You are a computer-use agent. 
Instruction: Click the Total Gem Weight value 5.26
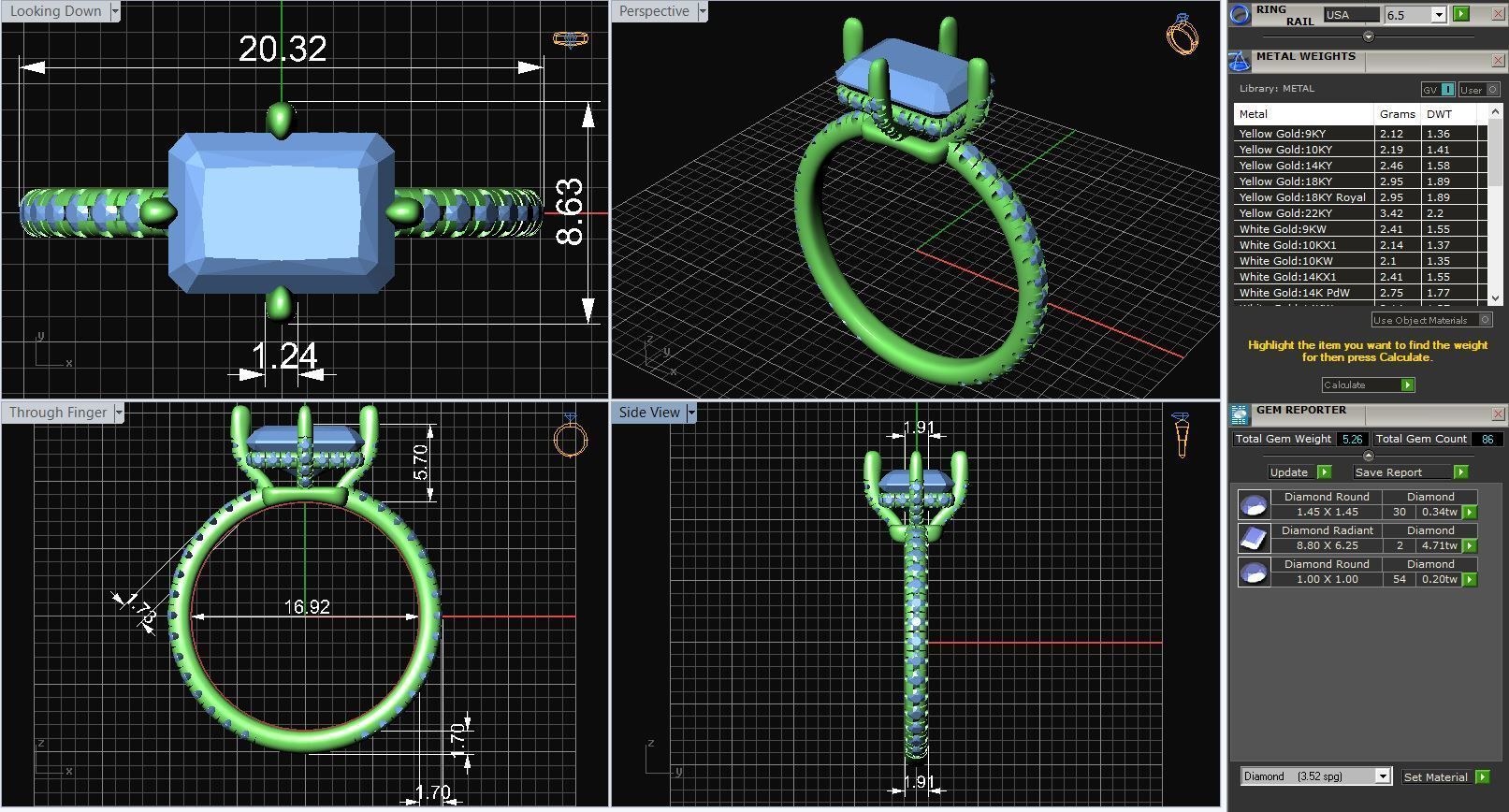pos(1351,439)
